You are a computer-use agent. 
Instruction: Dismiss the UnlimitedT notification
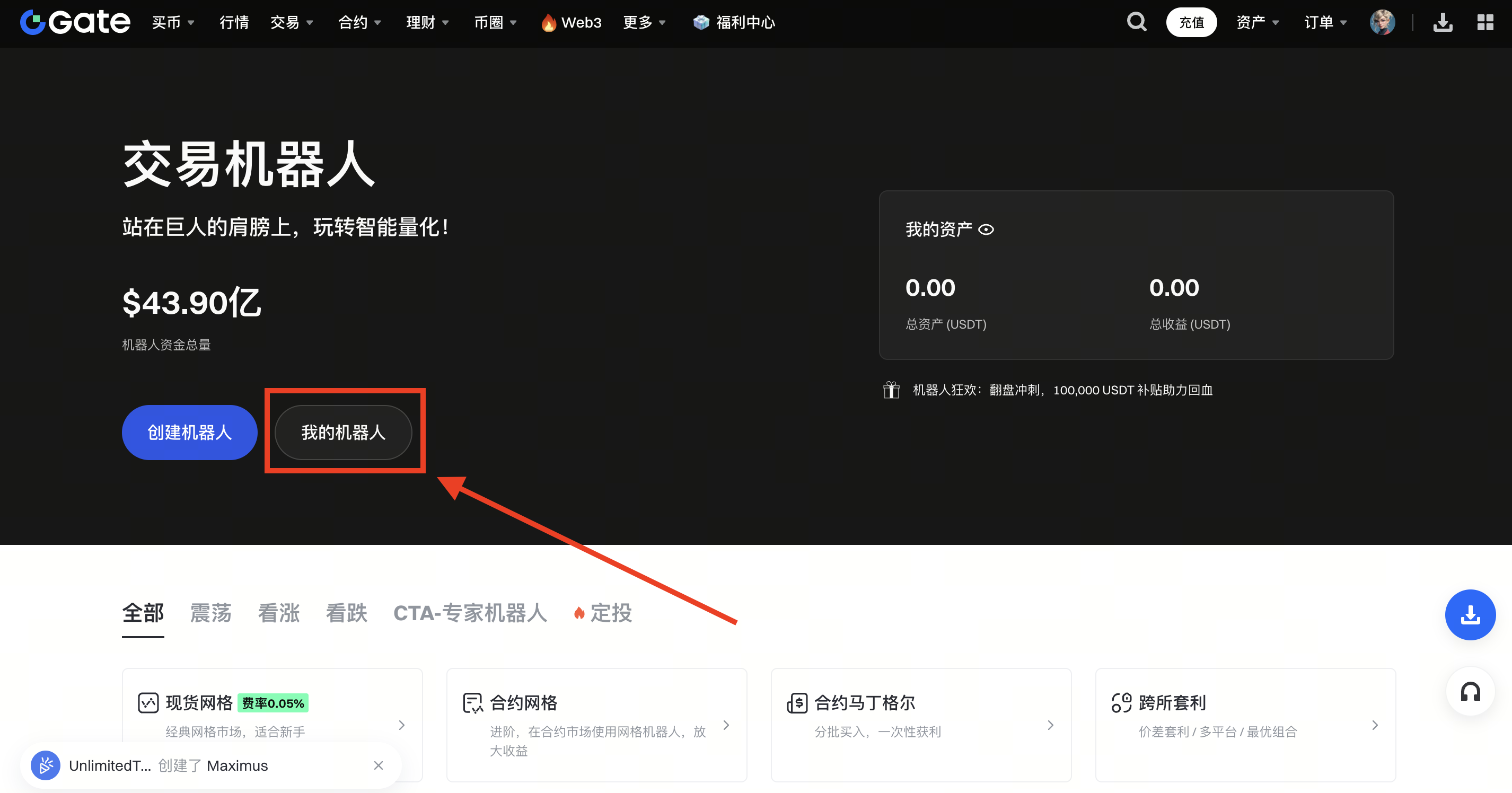point(379,765)
